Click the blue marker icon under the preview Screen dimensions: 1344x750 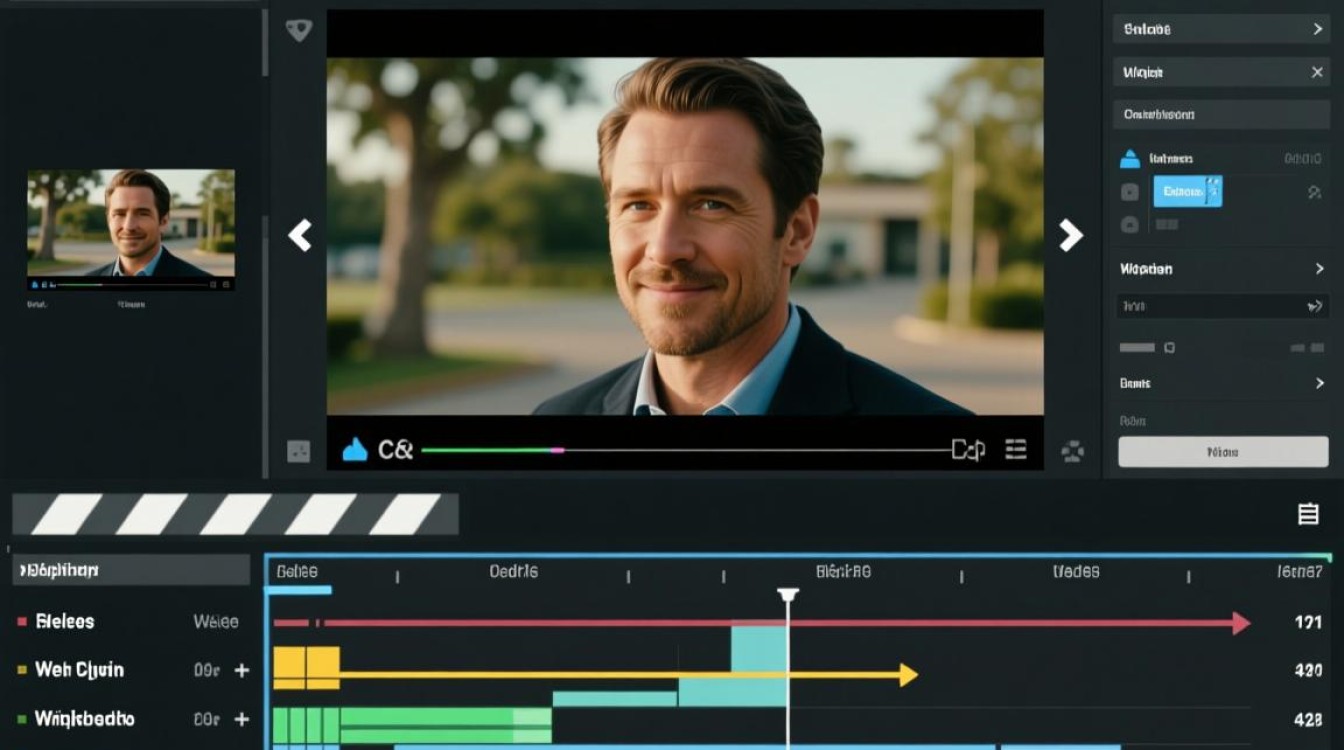click(x=355, y=450)
